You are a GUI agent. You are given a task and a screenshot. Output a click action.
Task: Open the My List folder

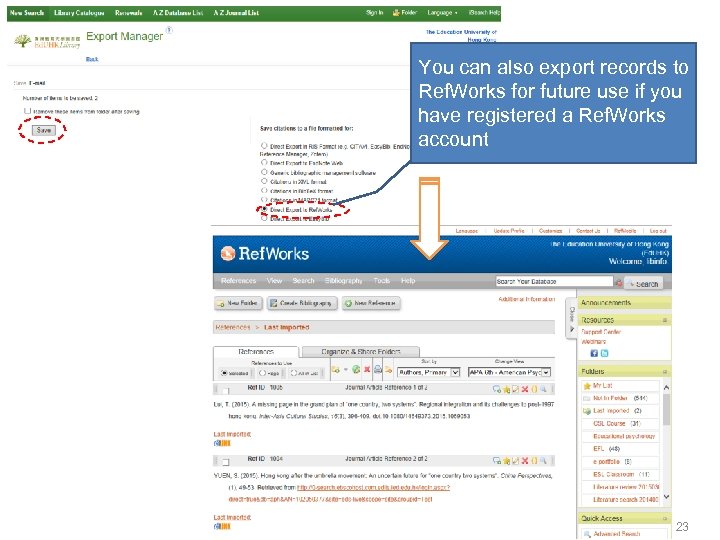602,386
